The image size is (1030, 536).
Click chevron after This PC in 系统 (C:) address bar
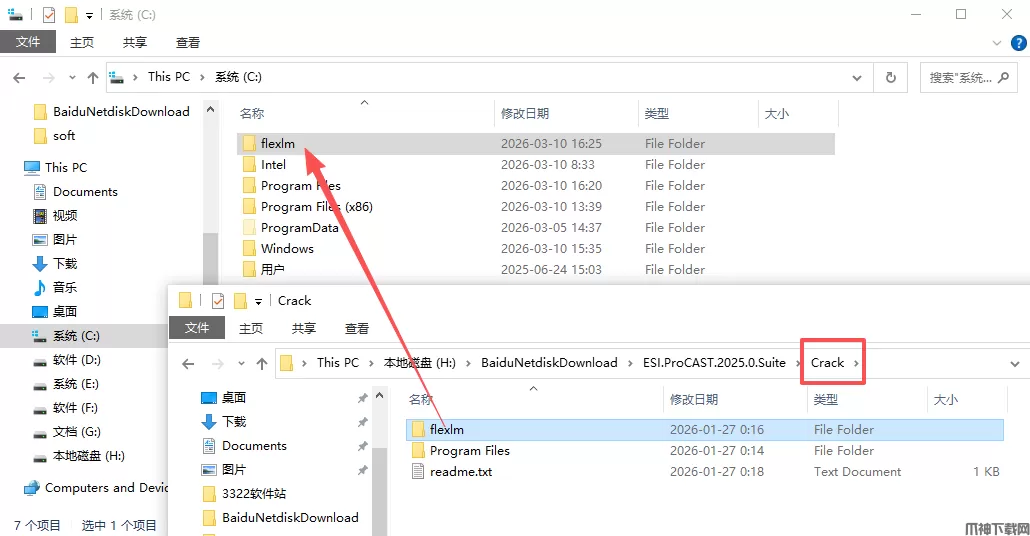pyautogui.click(x=202, y=78)
